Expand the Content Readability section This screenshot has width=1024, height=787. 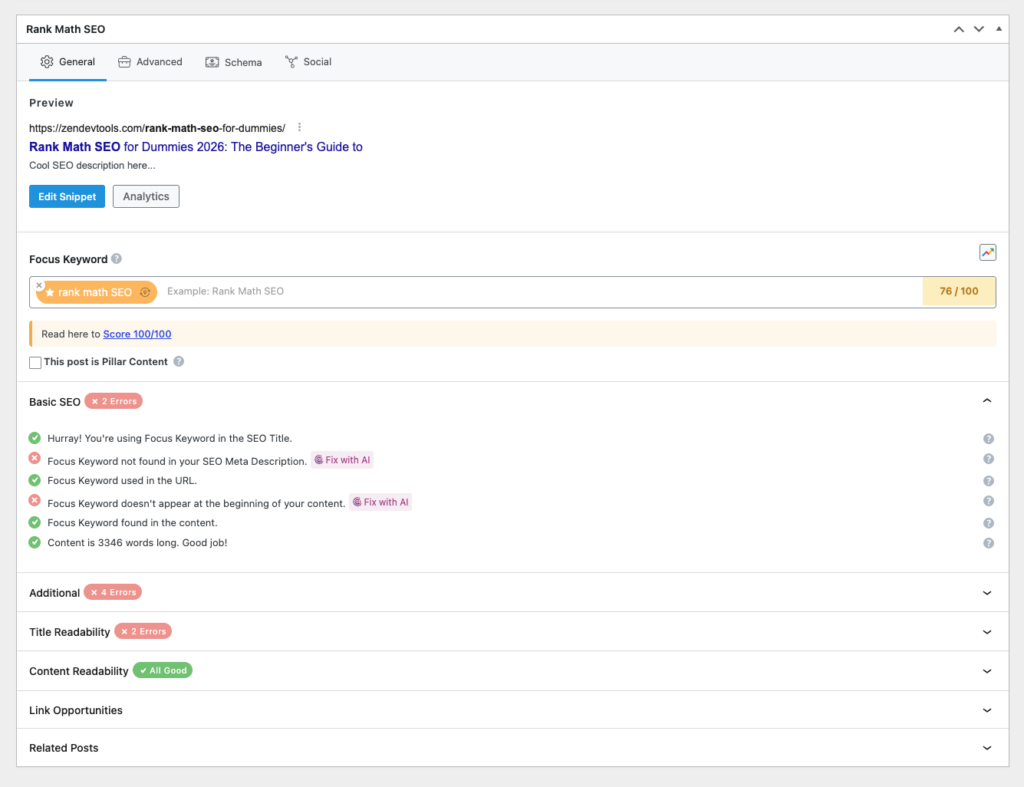click(x=987, y=671)
